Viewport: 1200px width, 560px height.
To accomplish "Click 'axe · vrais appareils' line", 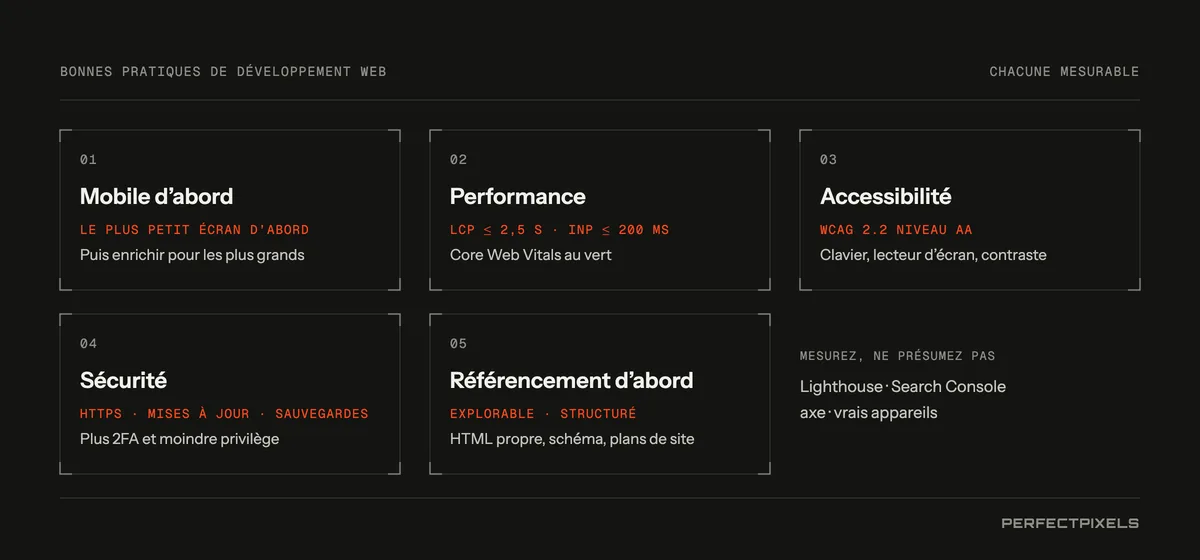I will coord(869,413).
